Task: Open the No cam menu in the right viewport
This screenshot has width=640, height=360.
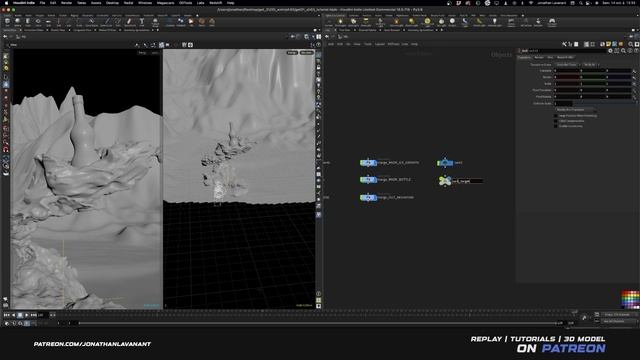Action: pos(306,53)
